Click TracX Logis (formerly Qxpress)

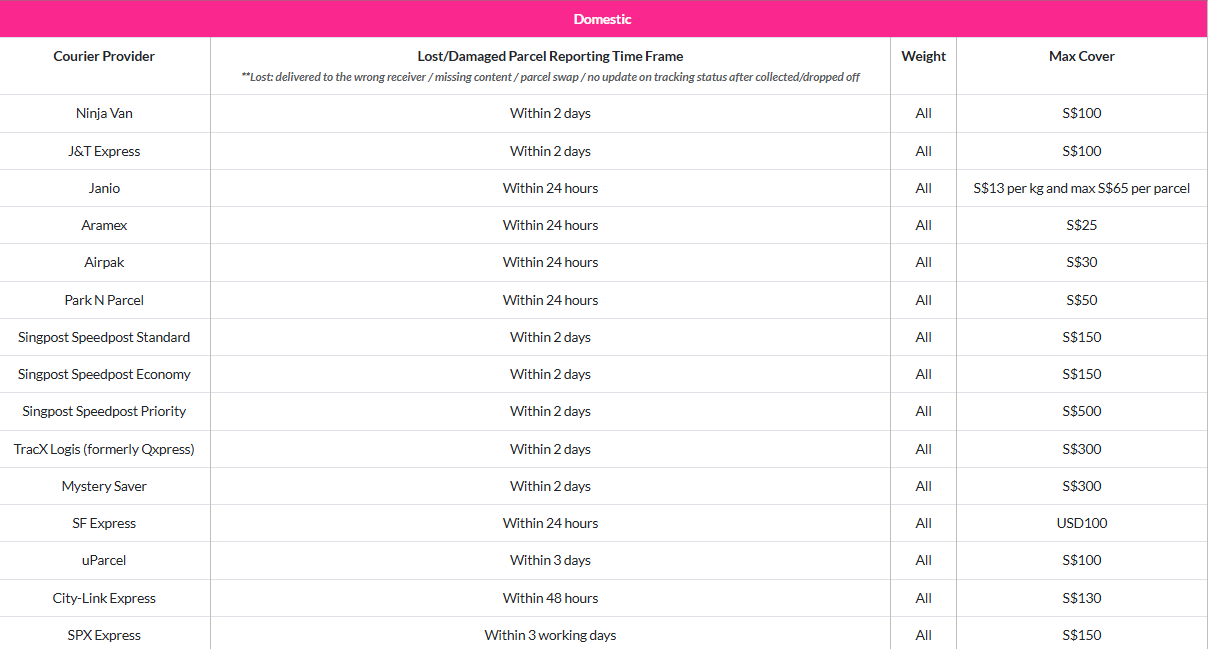click(x=104, y=449)
